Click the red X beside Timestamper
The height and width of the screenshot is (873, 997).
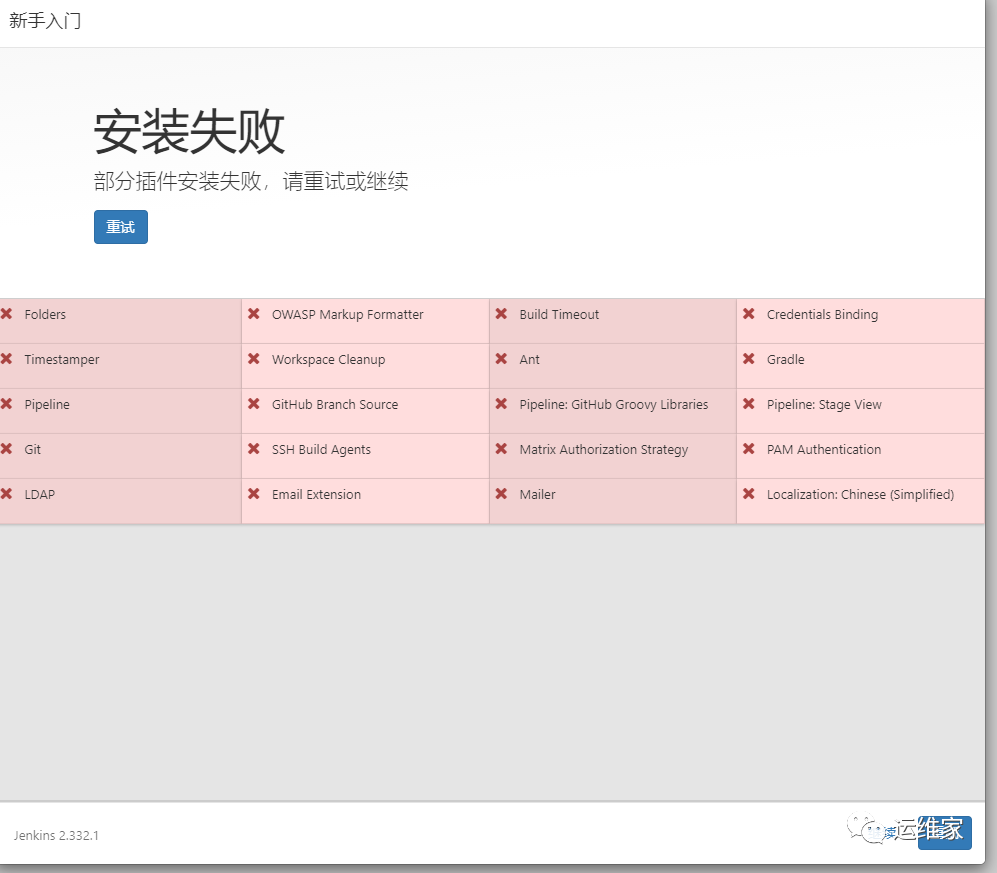[9, 359]
